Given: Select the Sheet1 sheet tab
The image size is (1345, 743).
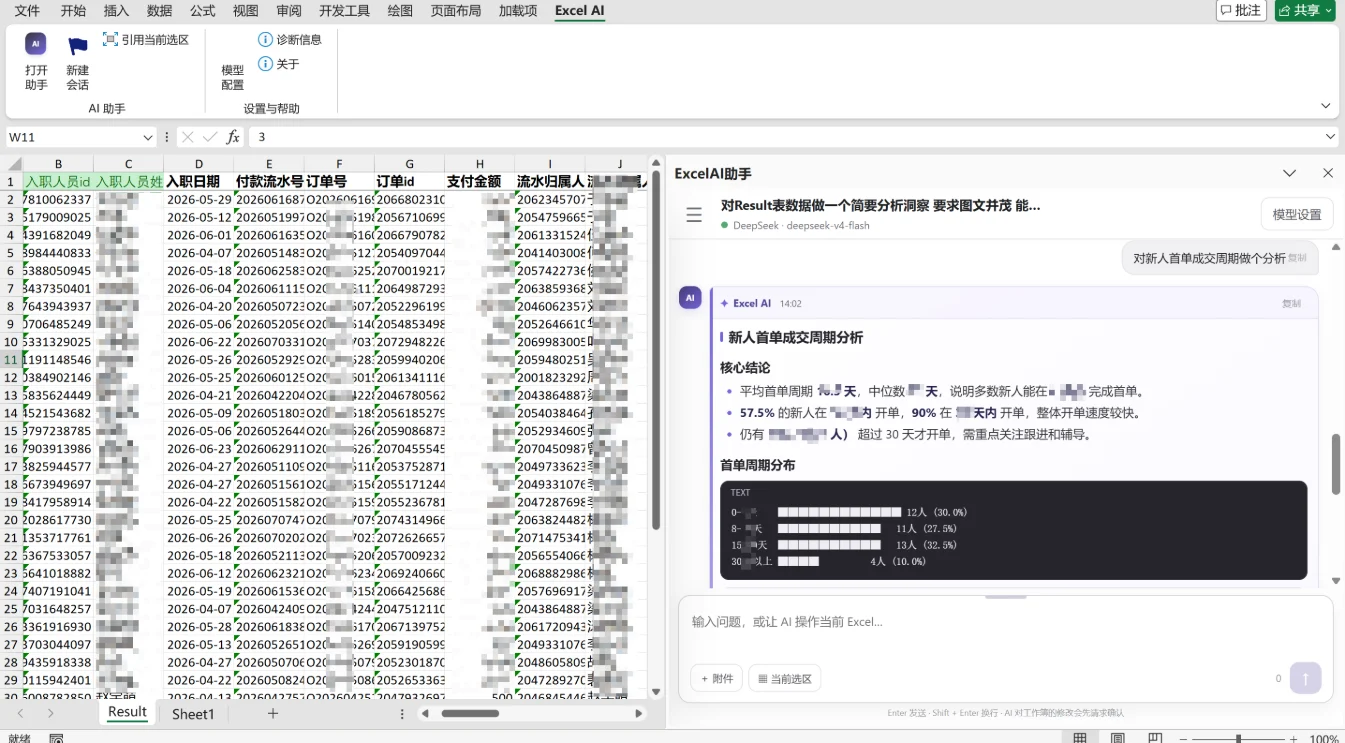Looking at the screenshot, I should click(x=193, y=714).
